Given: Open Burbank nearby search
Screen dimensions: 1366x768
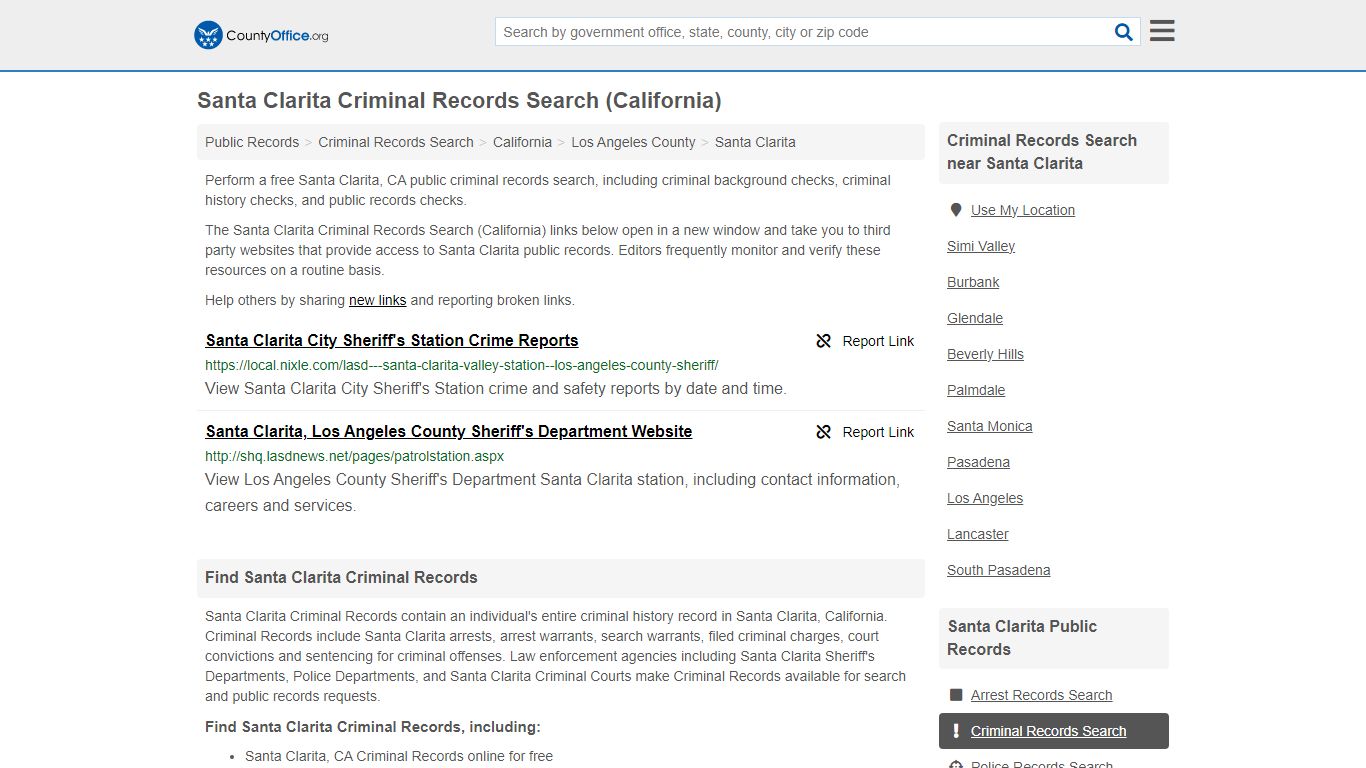Looking at the screenshot, I should point(973,282).
